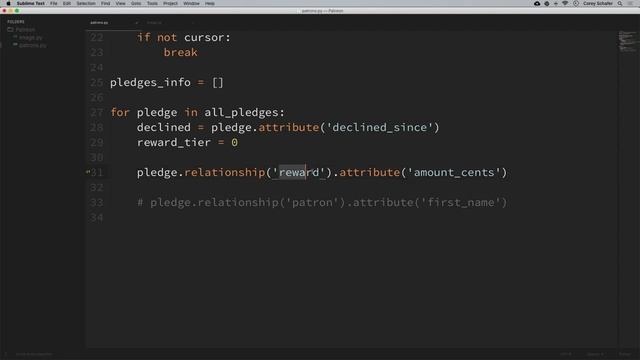Click the round icon beside the cloud icon

point(547,3)
